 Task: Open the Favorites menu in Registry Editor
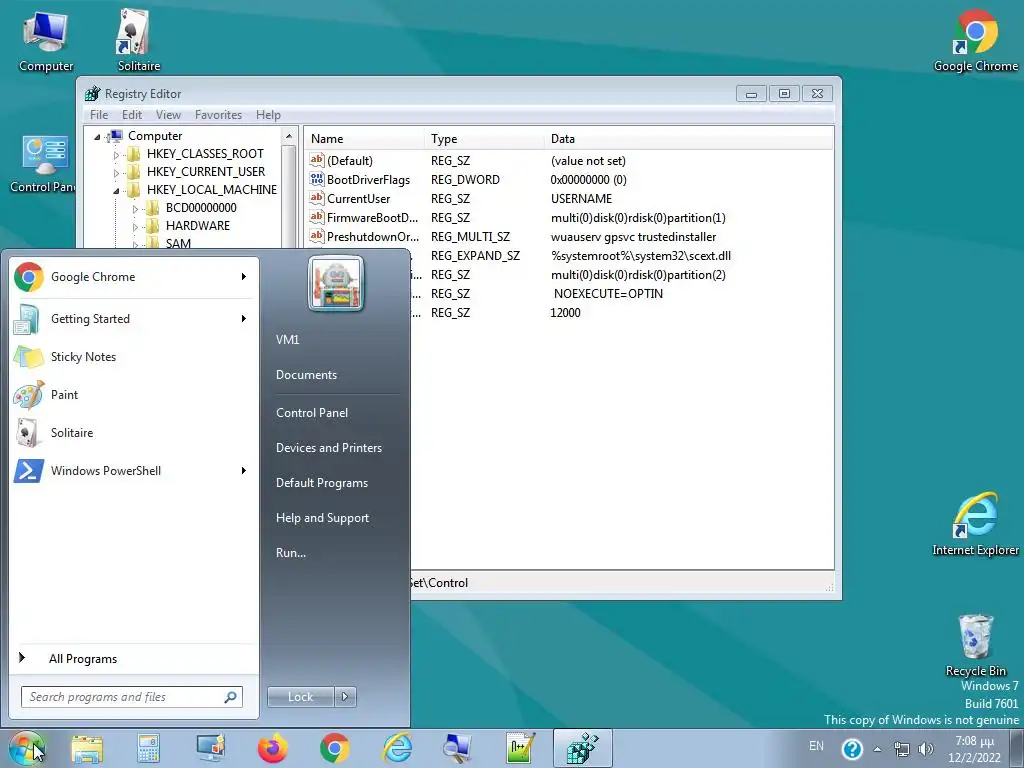[x=218, y=115]
